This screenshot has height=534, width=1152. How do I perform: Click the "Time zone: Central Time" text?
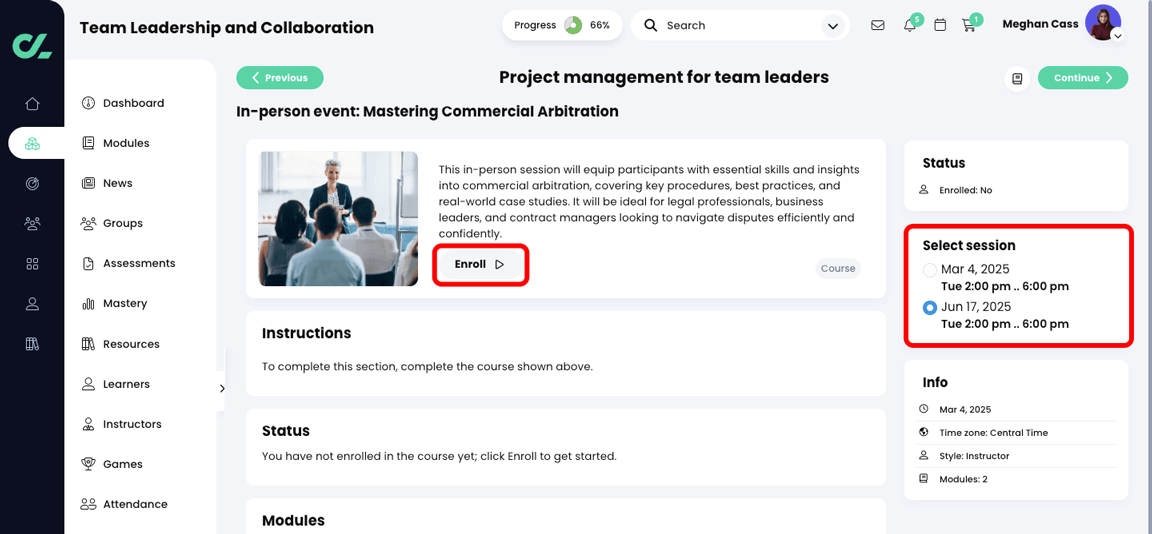993,433
